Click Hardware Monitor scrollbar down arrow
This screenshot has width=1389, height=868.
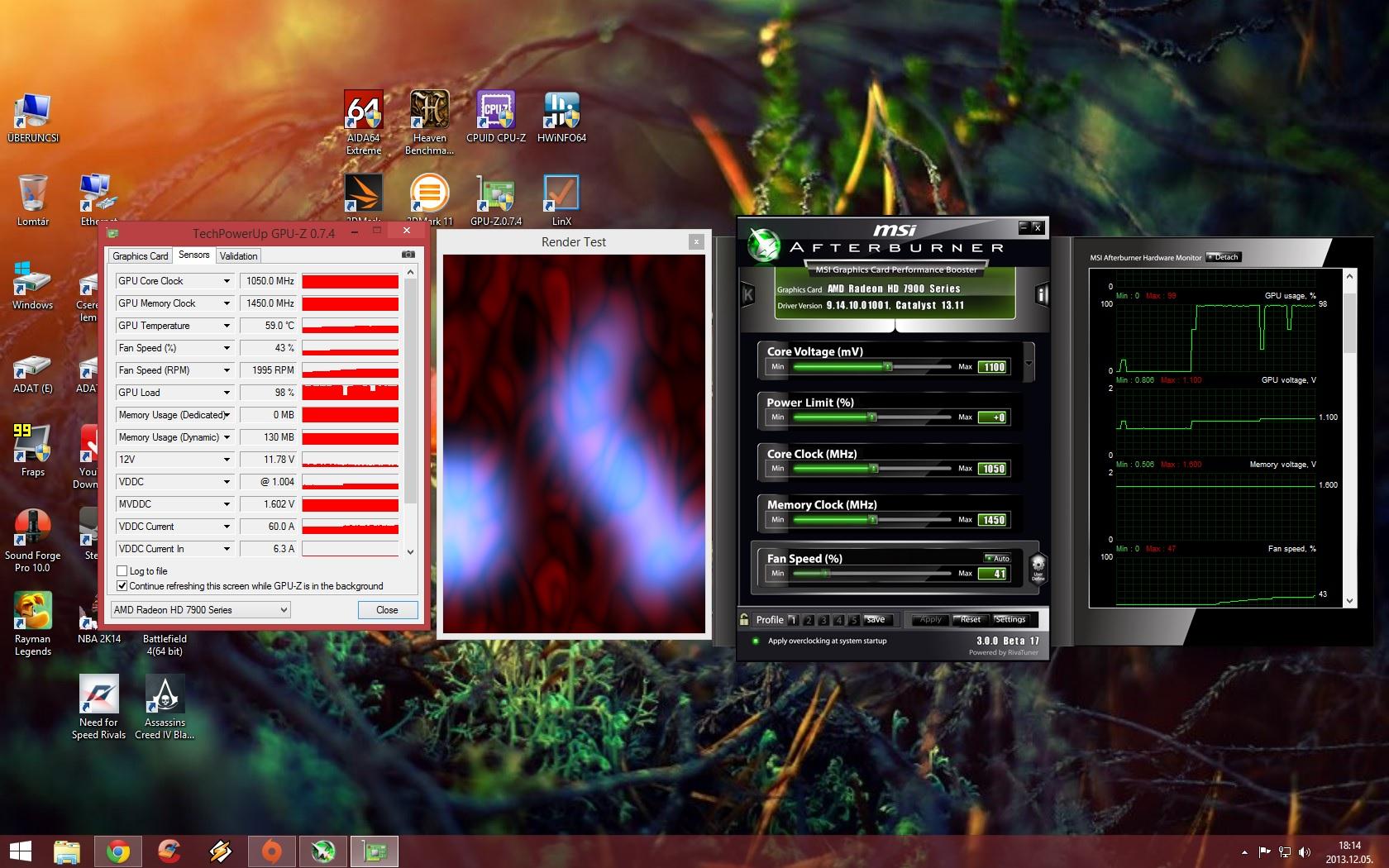[x=1349, y=601]
